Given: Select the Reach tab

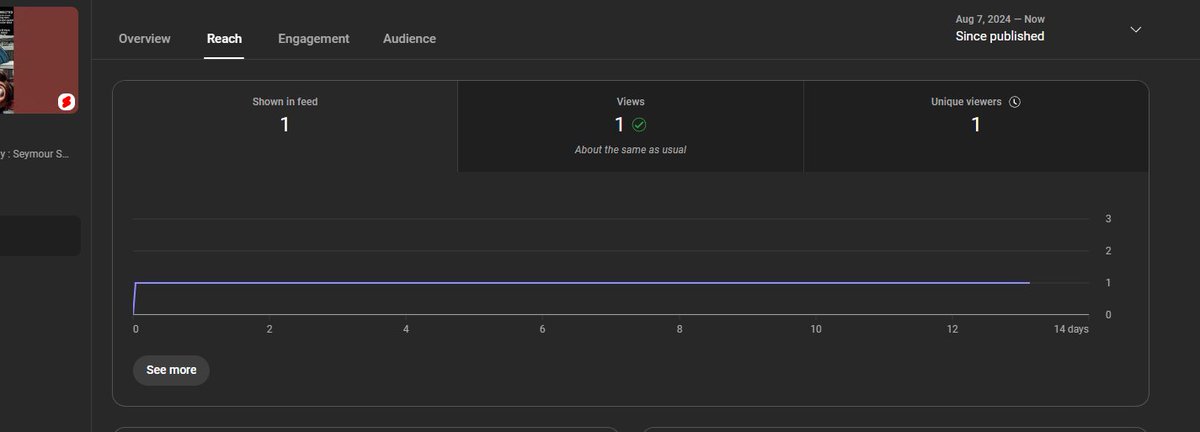Looking at the screenshot, I should coord(224,39).
